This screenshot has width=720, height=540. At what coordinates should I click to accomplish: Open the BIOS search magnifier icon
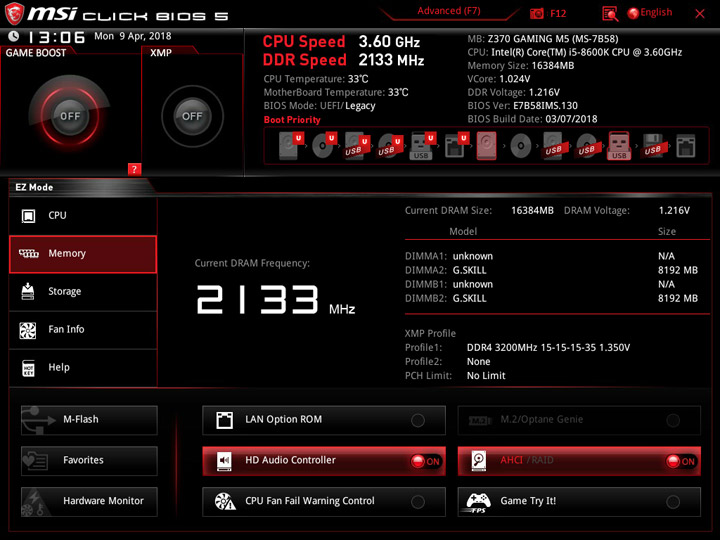point(610,14)
